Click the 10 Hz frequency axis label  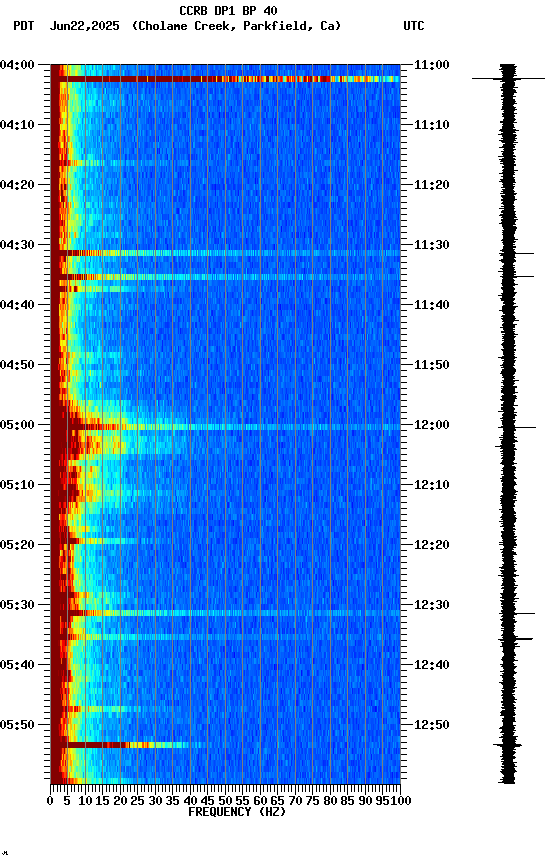pyautogui.click(x=85, y=801)
